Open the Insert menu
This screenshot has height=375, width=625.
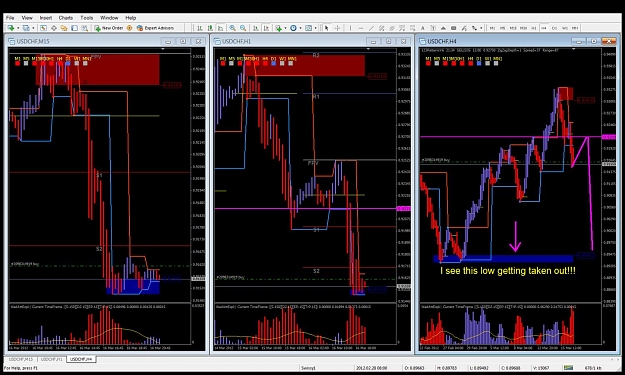pyautogui.click(x=45, y=18)
